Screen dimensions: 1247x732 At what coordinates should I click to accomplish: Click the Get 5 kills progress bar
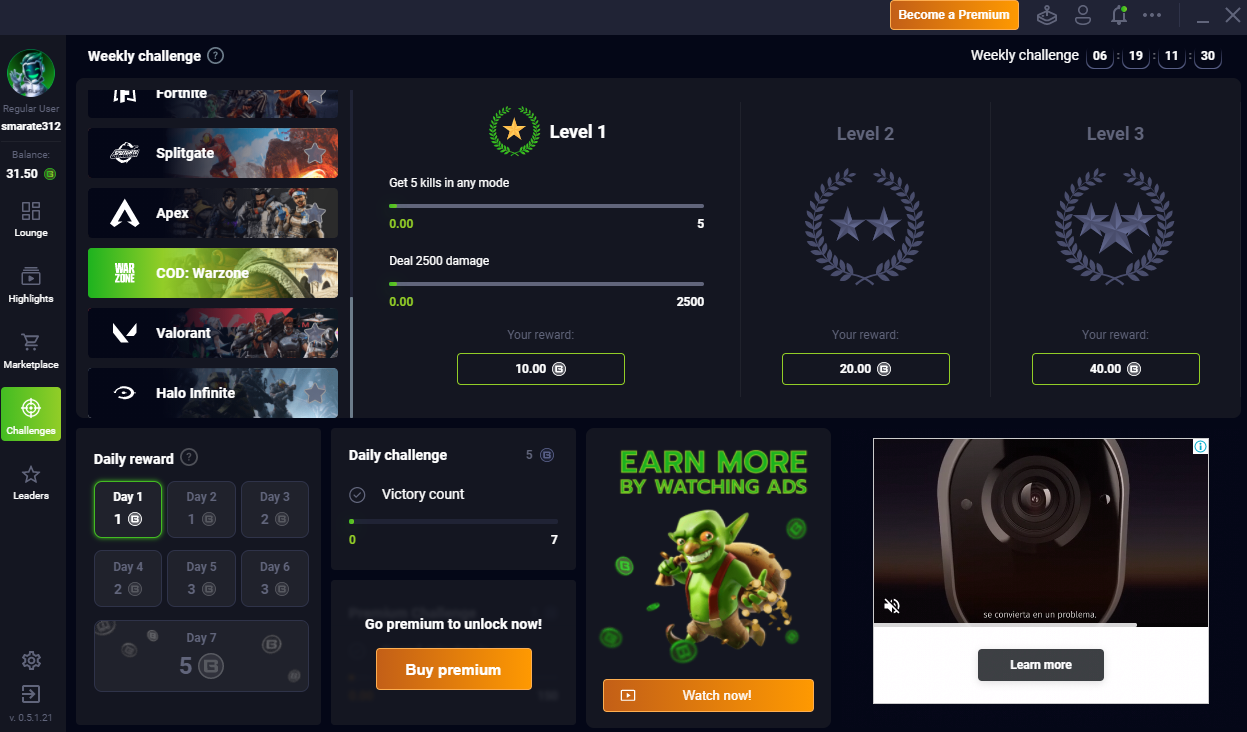pyautogui.click(x=546, y=206)
